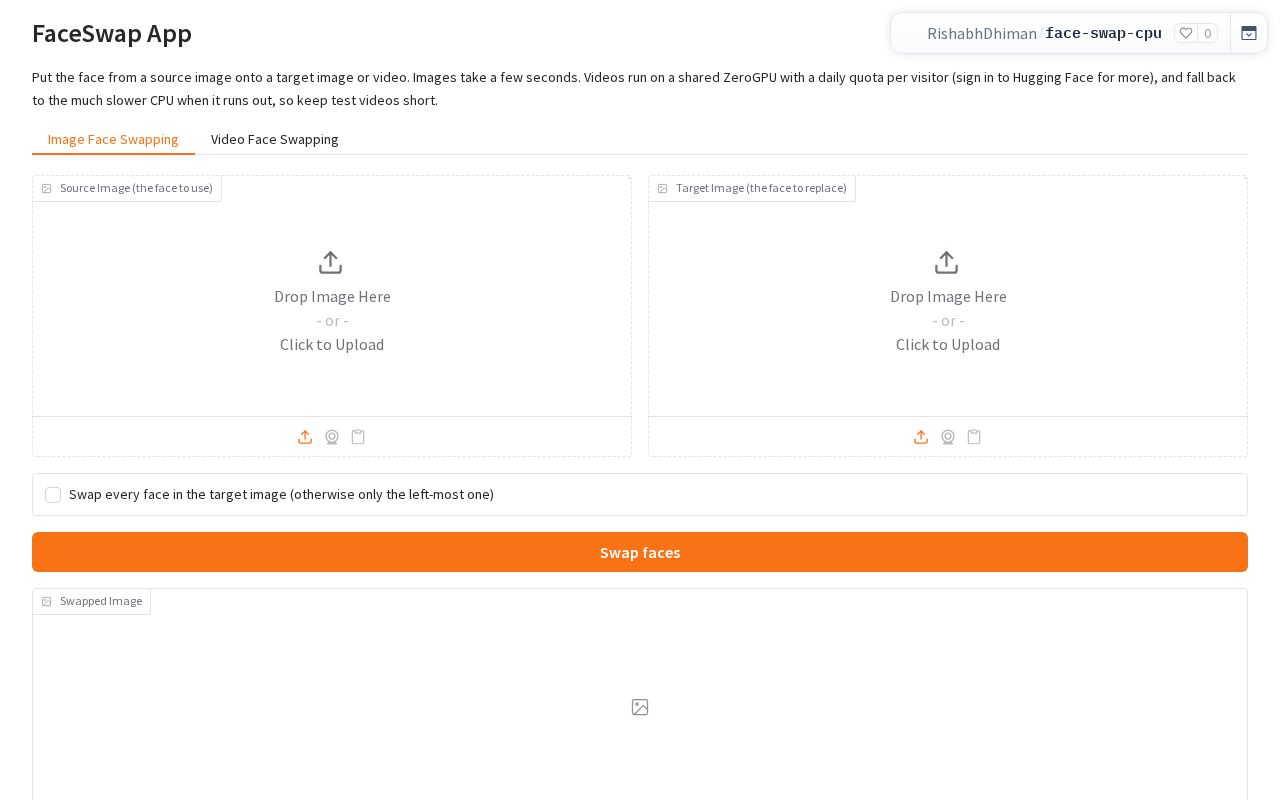
Task: Click the FaceSwap App heading
Action: pyautogui.click(x=112, y=33)
